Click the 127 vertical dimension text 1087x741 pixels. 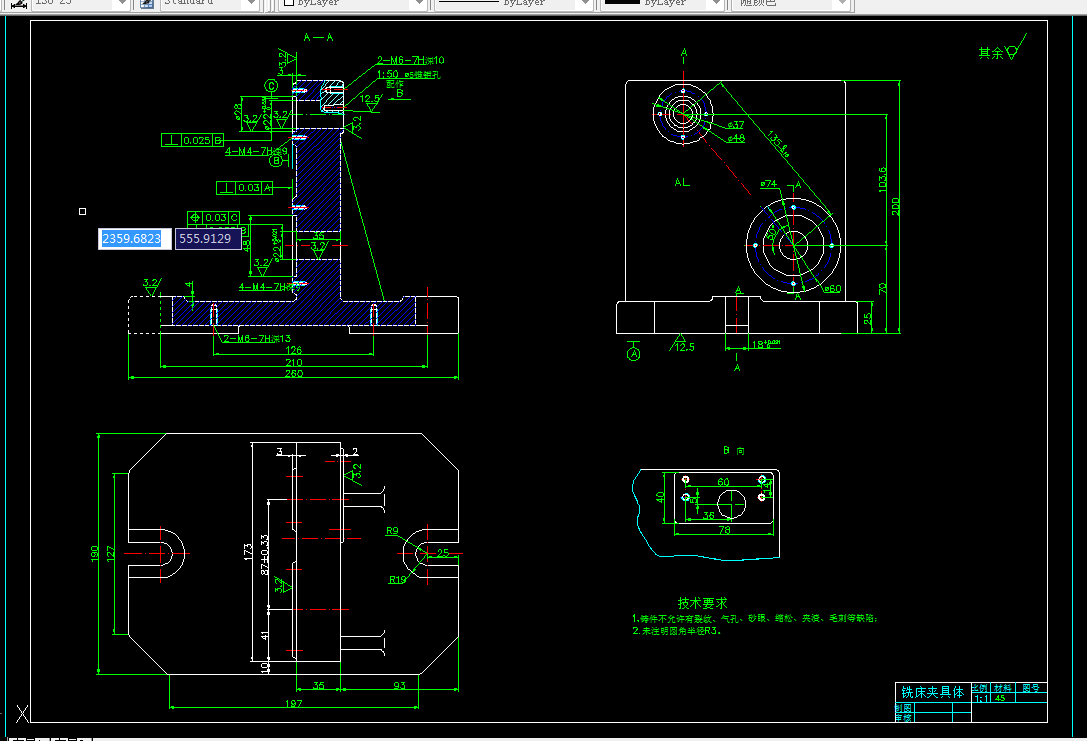110,554
